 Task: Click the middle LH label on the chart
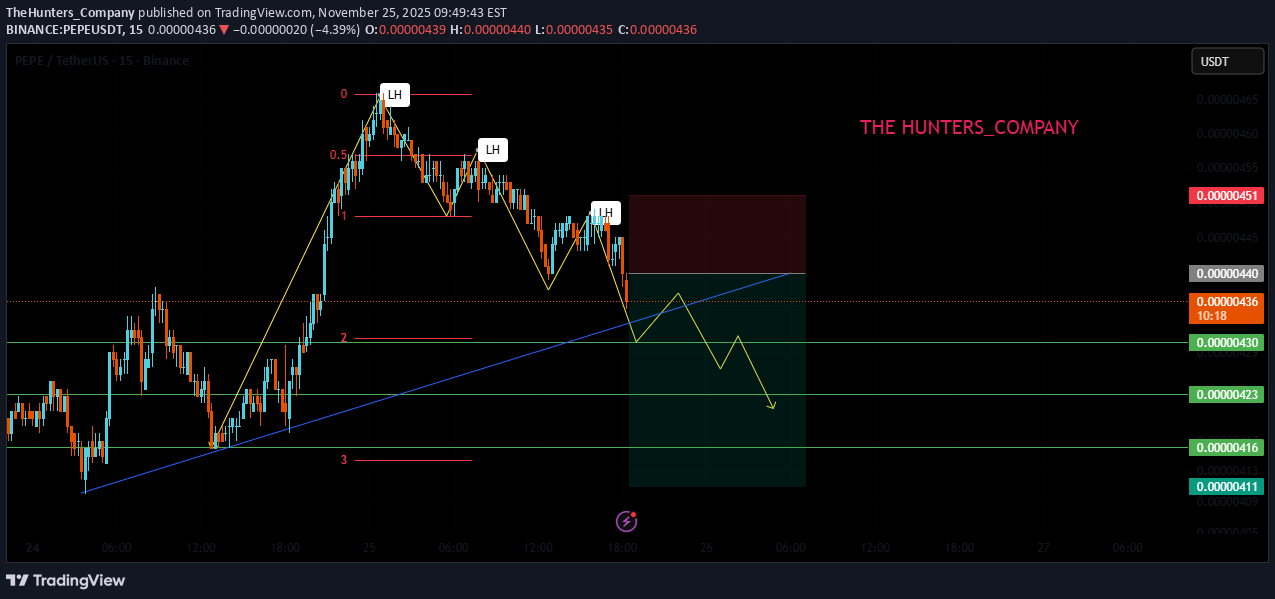(492, 149)
